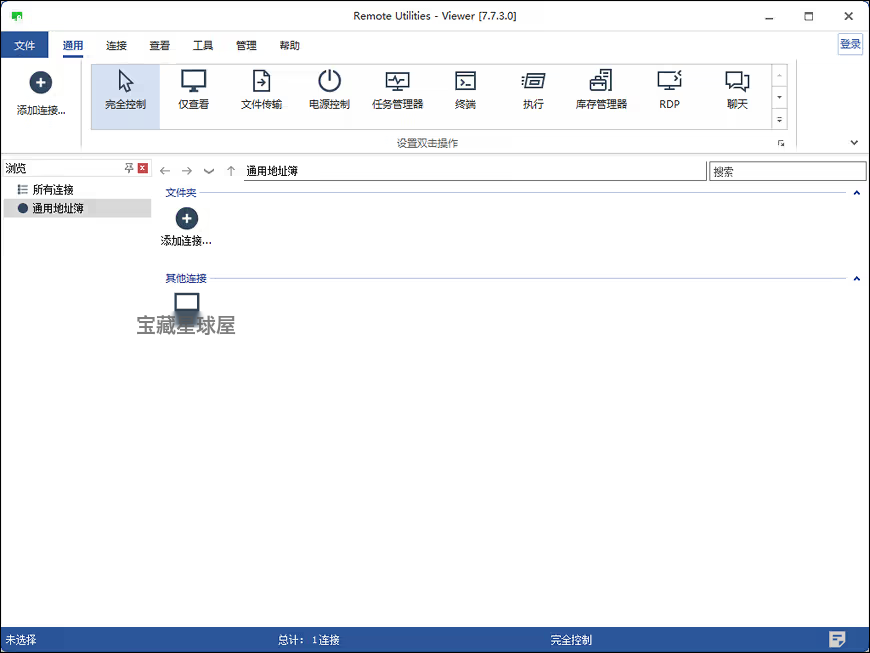Go back with the left arrow

point(165,171)
